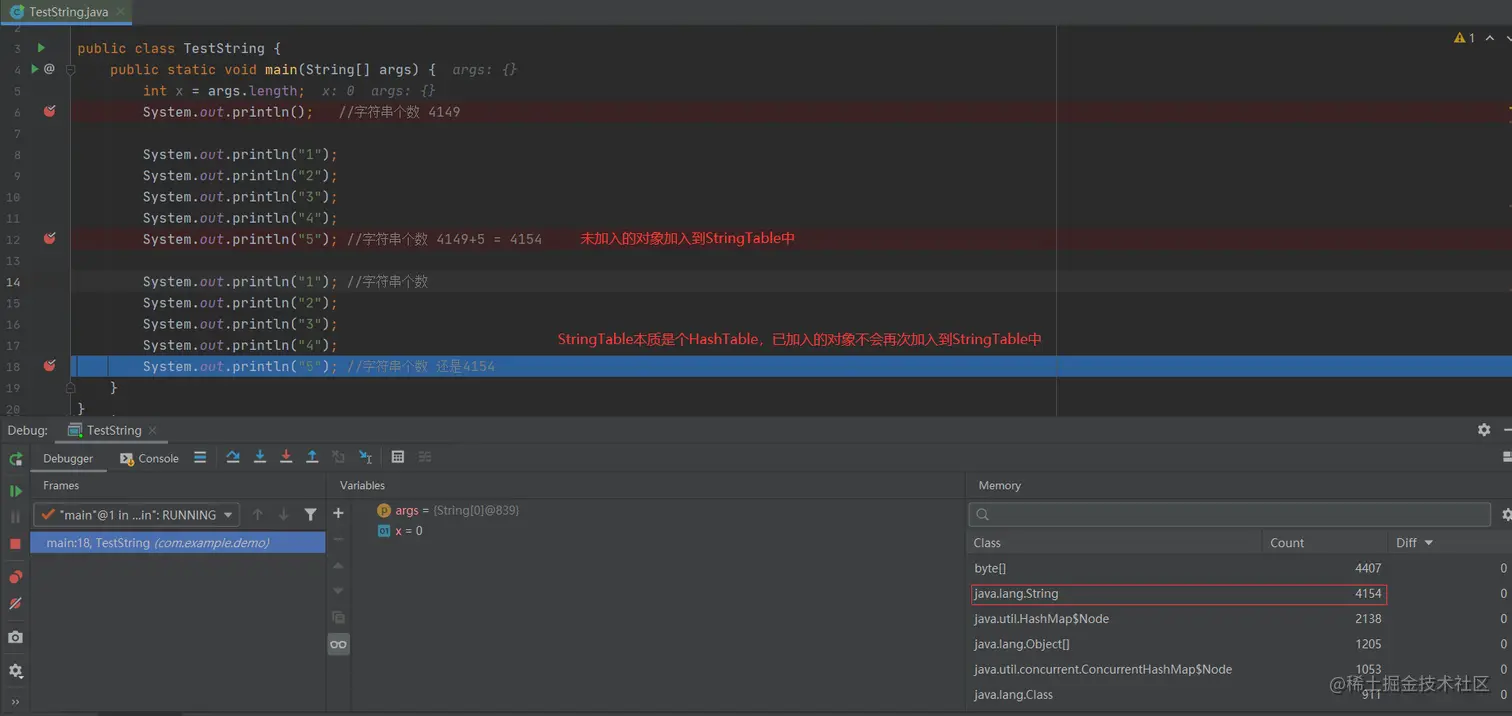Move to previous frame with up arrow
The image size is (1512, 716).
[x=258, y=514]
